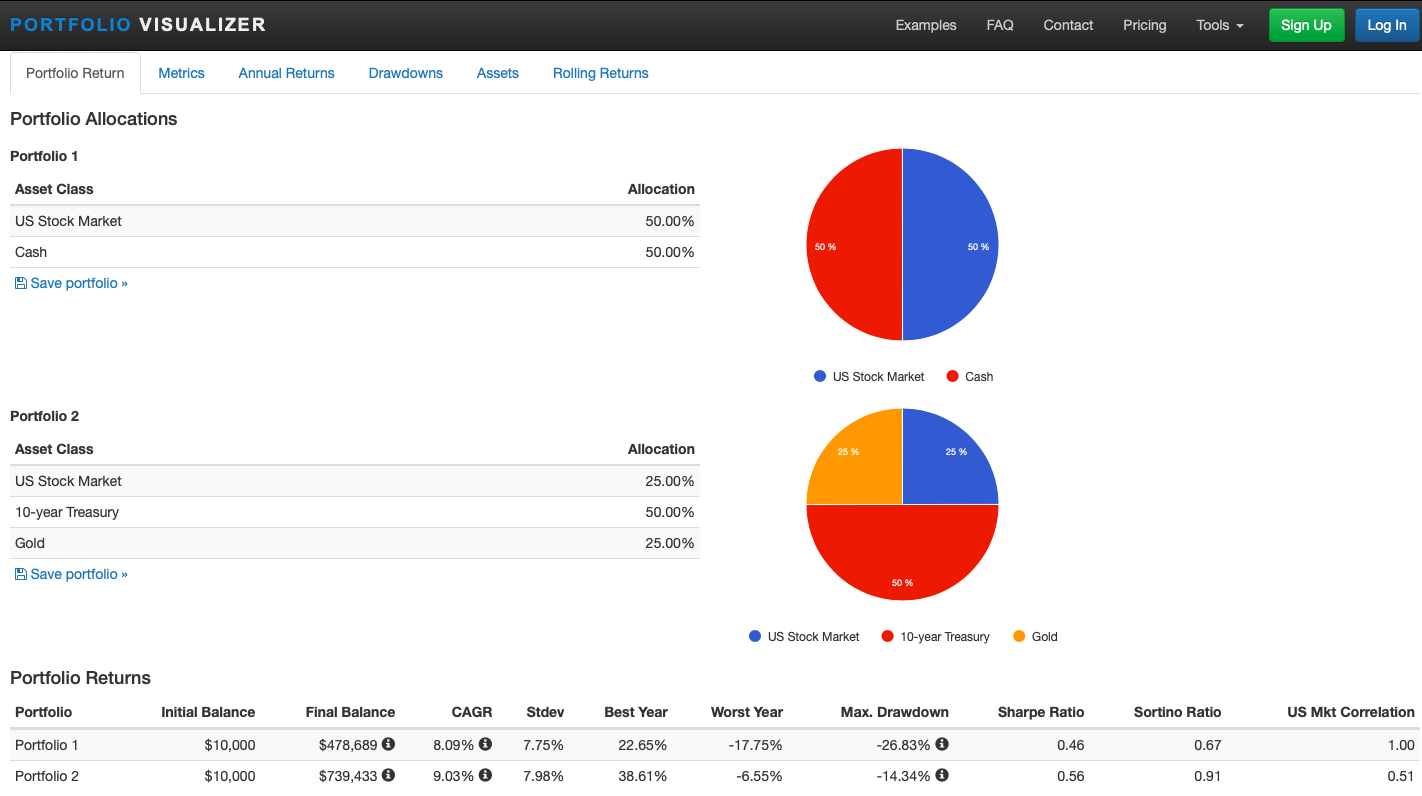The image size is (1422, 796).
Task: Click info icon beside Portfolio 1 max drawdown
Action: 941,744
